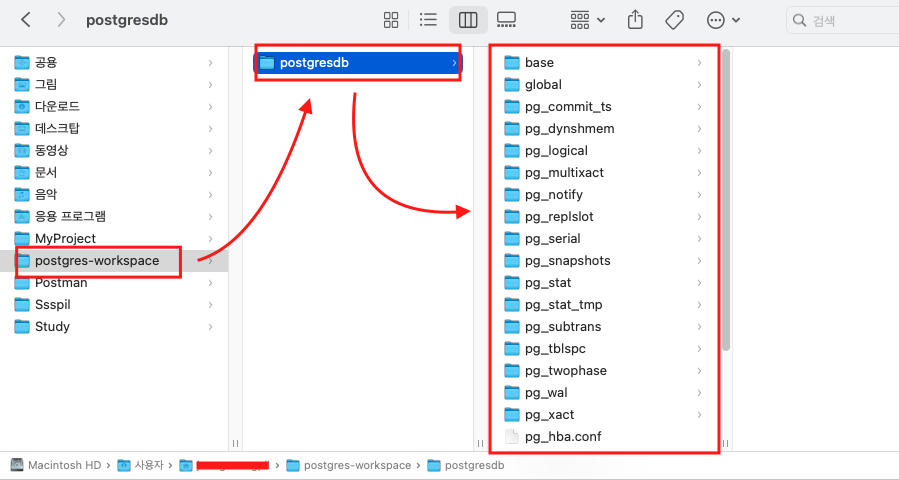899x480 pixels.
Task: Click the pg_logical folder icon
Action: (511, 150)
